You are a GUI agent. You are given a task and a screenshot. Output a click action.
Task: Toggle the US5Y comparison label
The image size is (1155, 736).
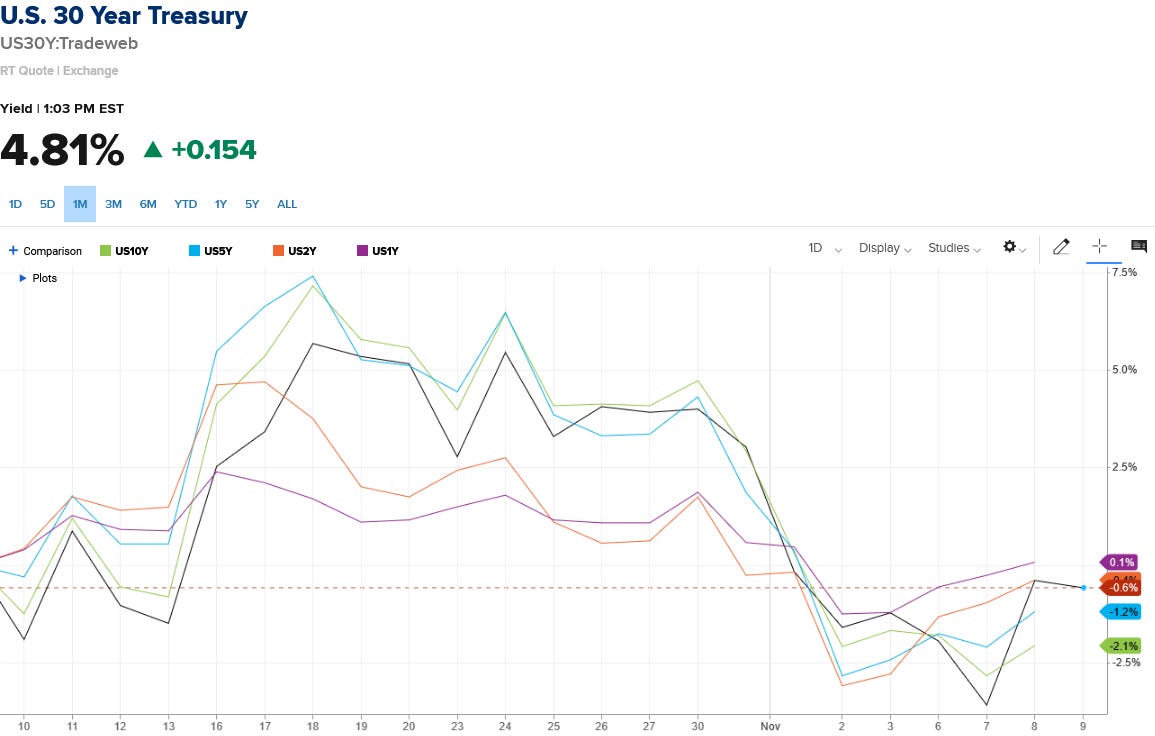218,251
